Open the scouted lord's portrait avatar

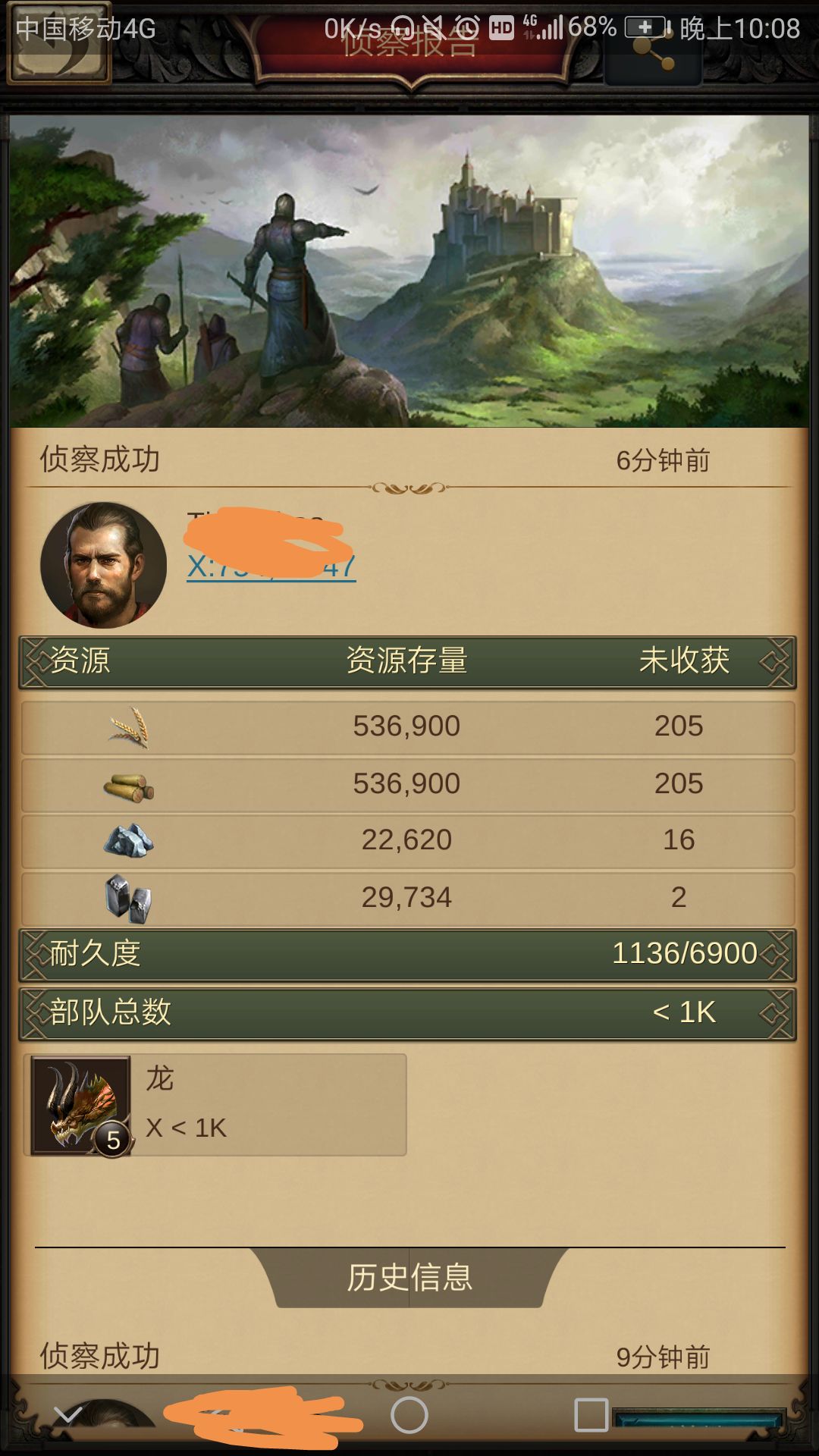[103, 565]
